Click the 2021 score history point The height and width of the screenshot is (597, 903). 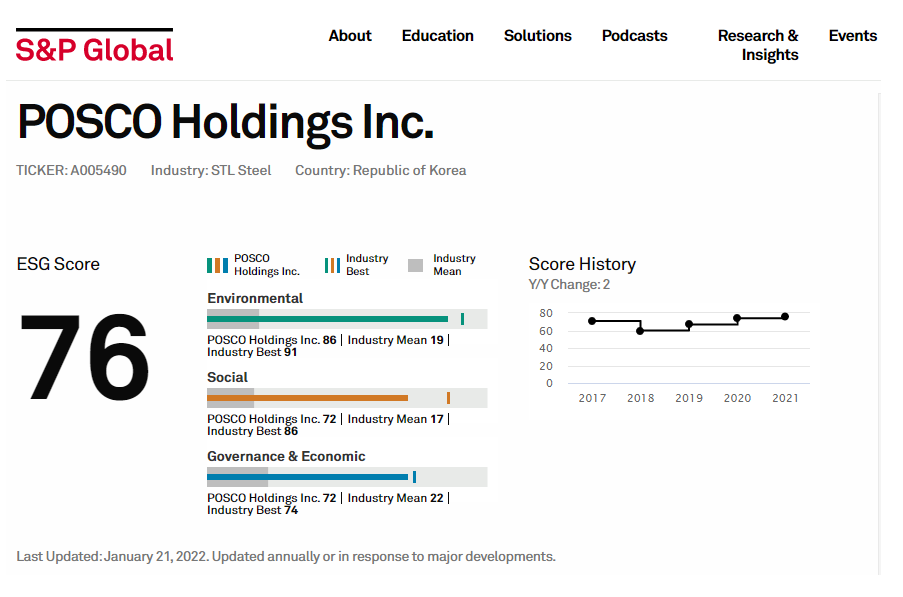(785, 317)
